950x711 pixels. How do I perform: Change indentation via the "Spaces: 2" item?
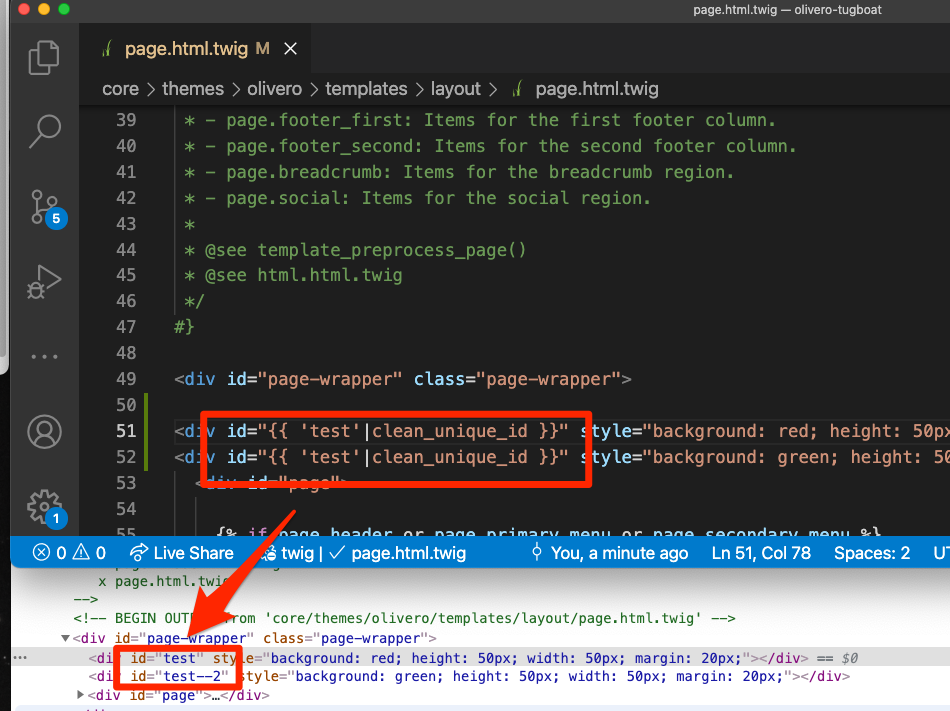[871, 552]
